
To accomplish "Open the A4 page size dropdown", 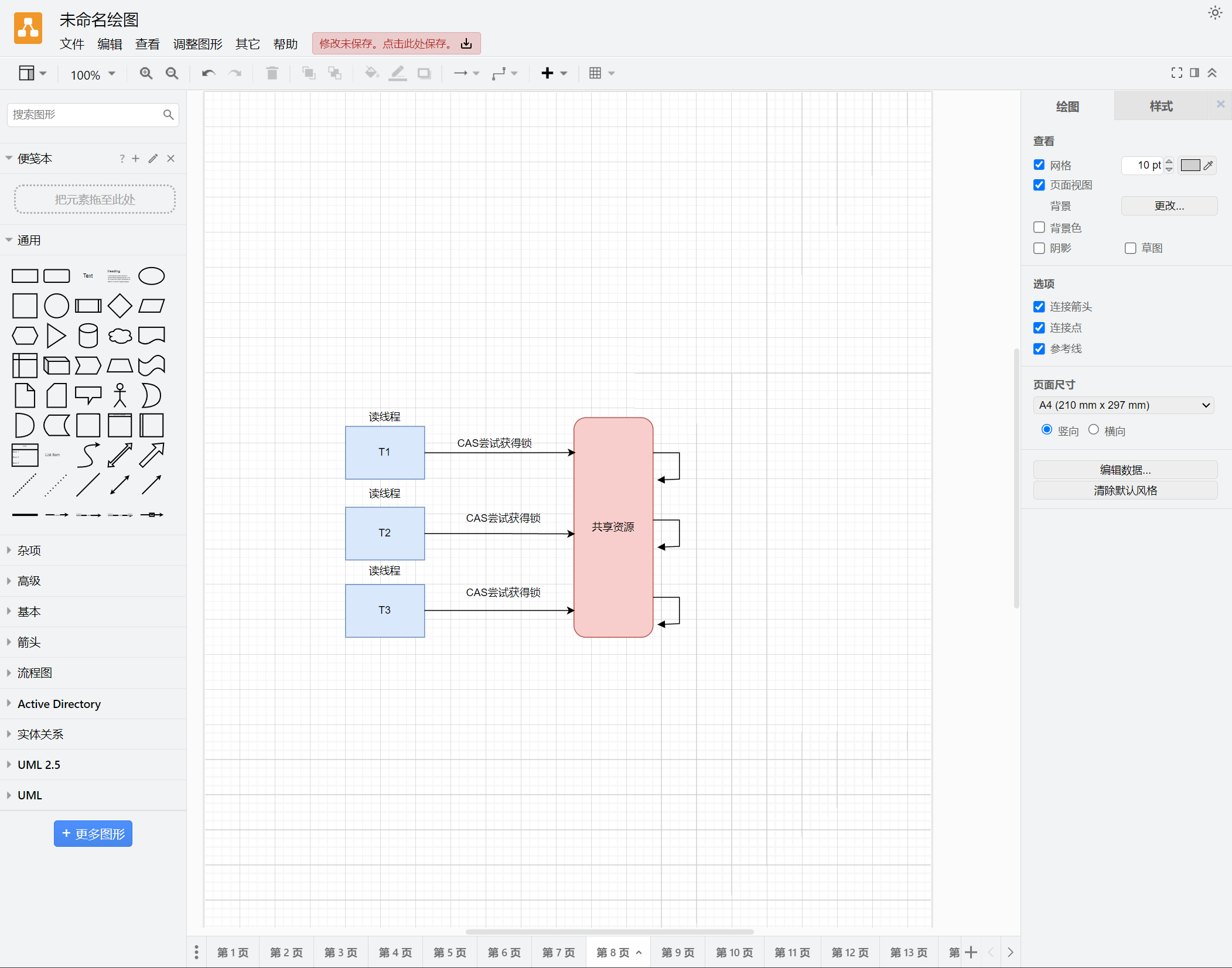I will 1124,405.
